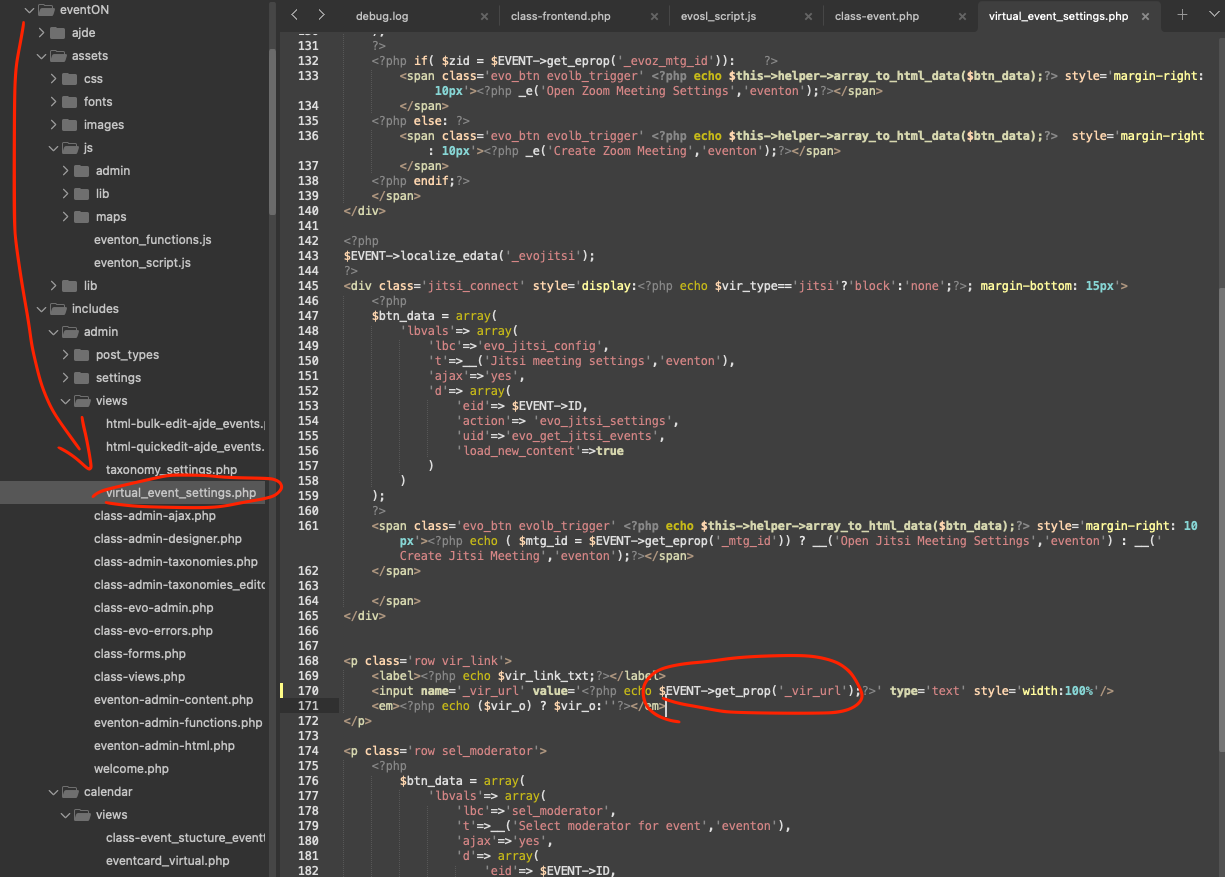The width and height of the screenshot is (1225, 877).
Task: Click line number 168 in gutter
Action: pos(308,661)
